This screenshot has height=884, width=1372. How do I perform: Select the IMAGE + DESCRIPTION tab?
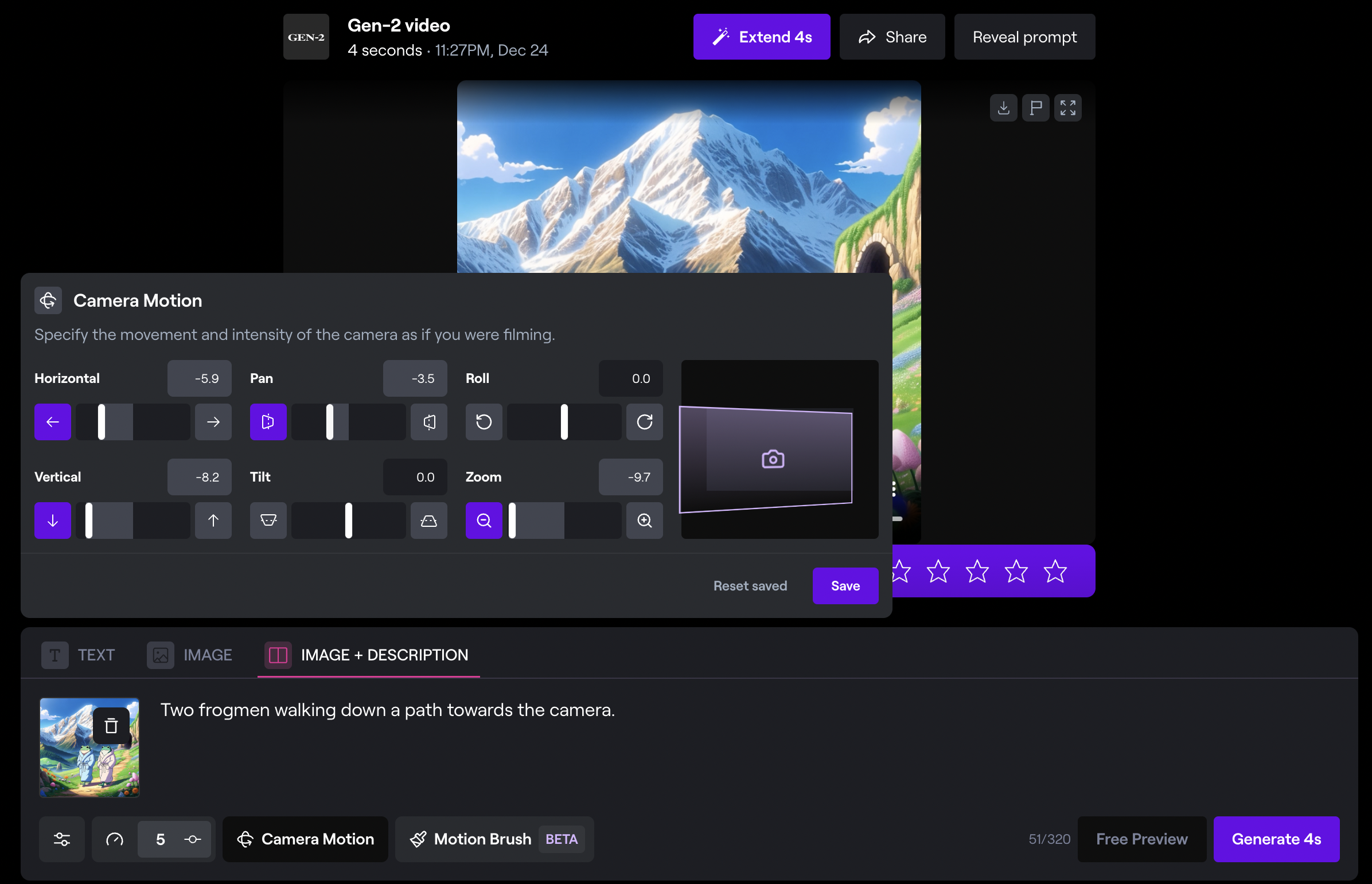click(368, 655)
